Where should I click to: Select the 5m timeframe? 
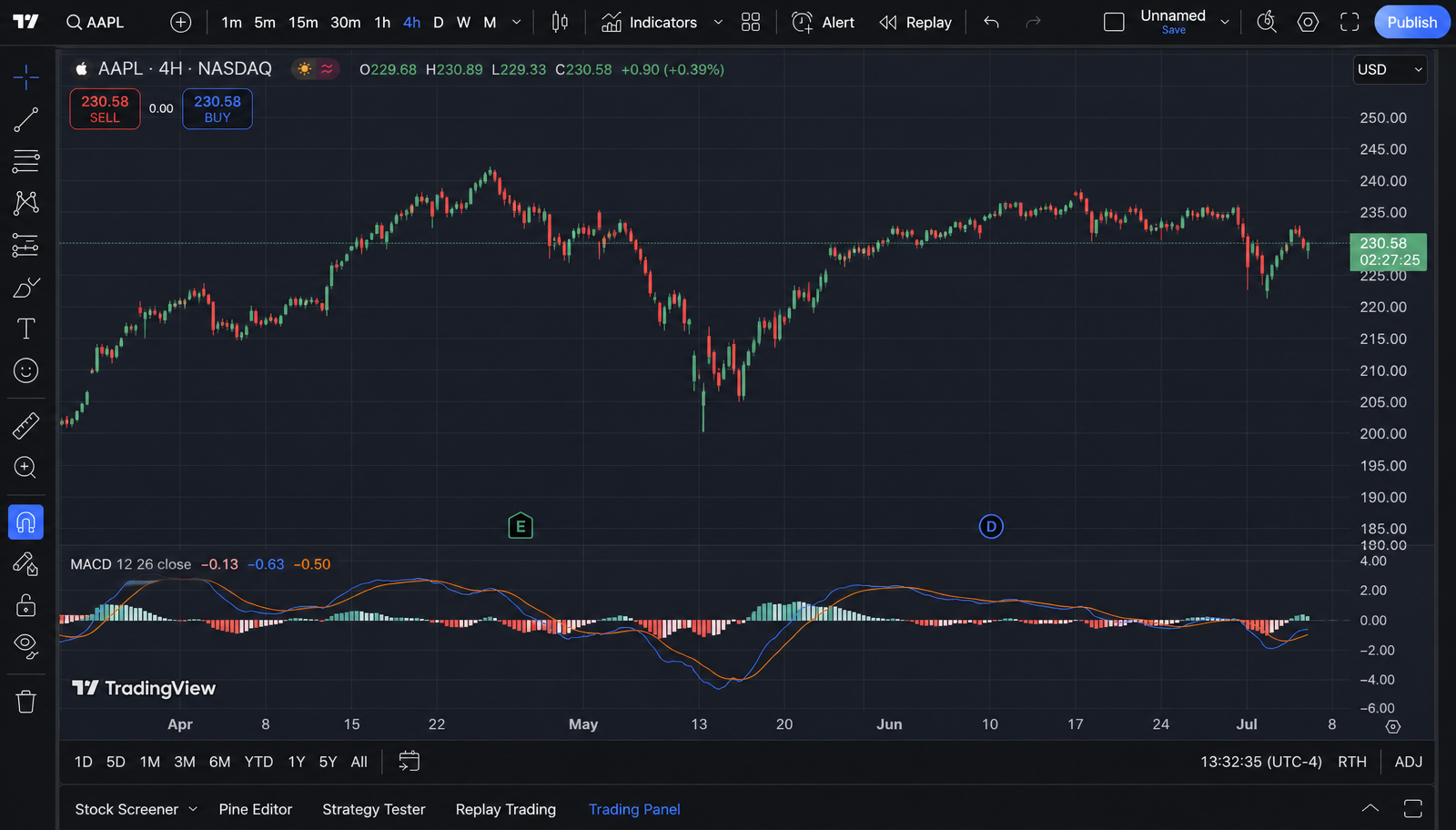click(265, 22)
